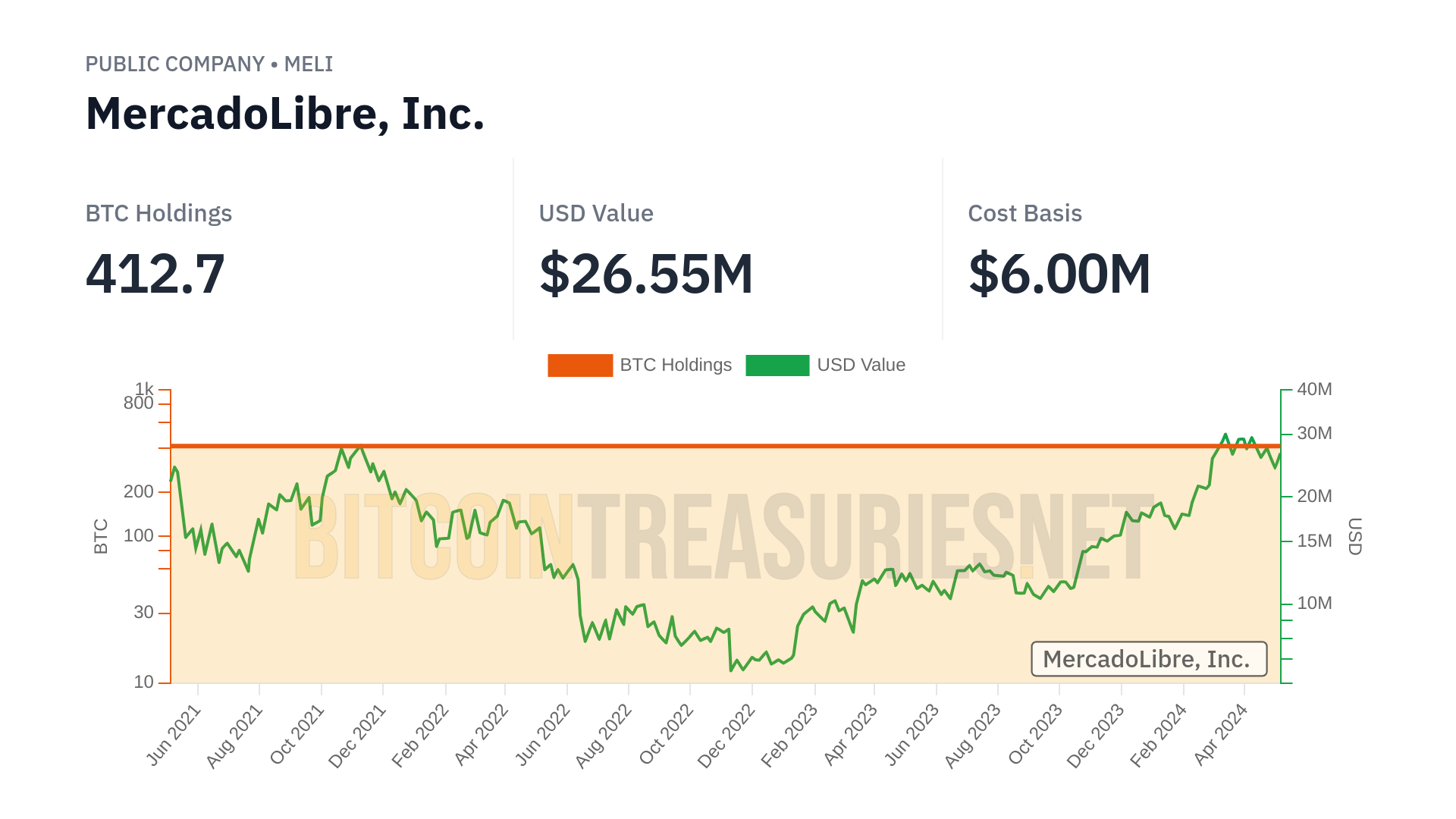Toggle the USD Value legend label
This screenshot has height=819, width=1456.
(x=861, y=365)
